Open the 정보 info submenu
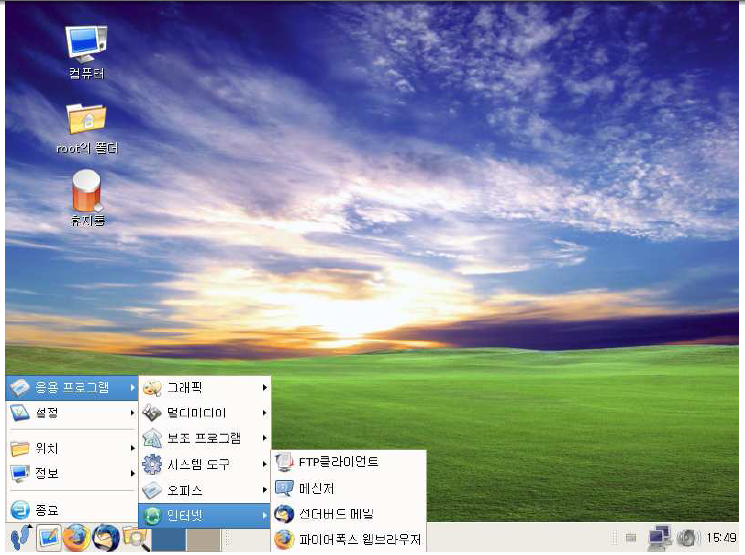 tap(72, 473)
